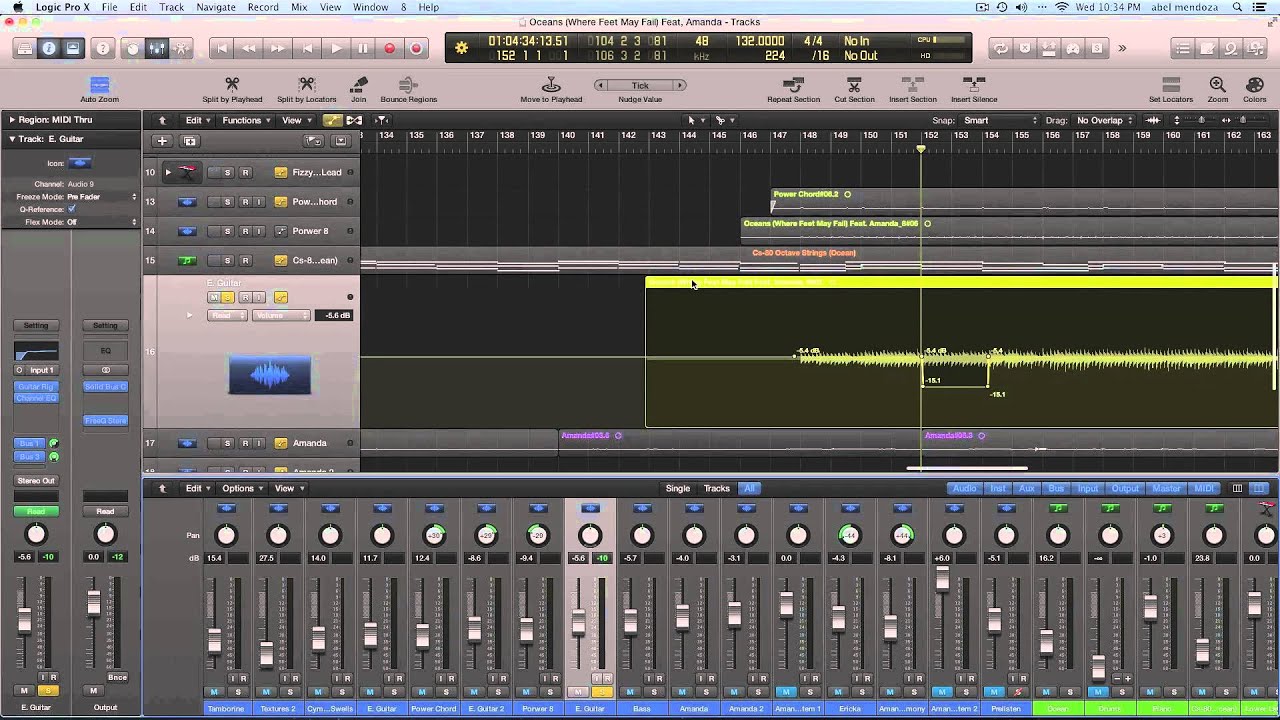Toggle the Mixer icon in control bar
Viewport: 1280px width, 720px height.
pyautogui.click(x=157, y=48)
